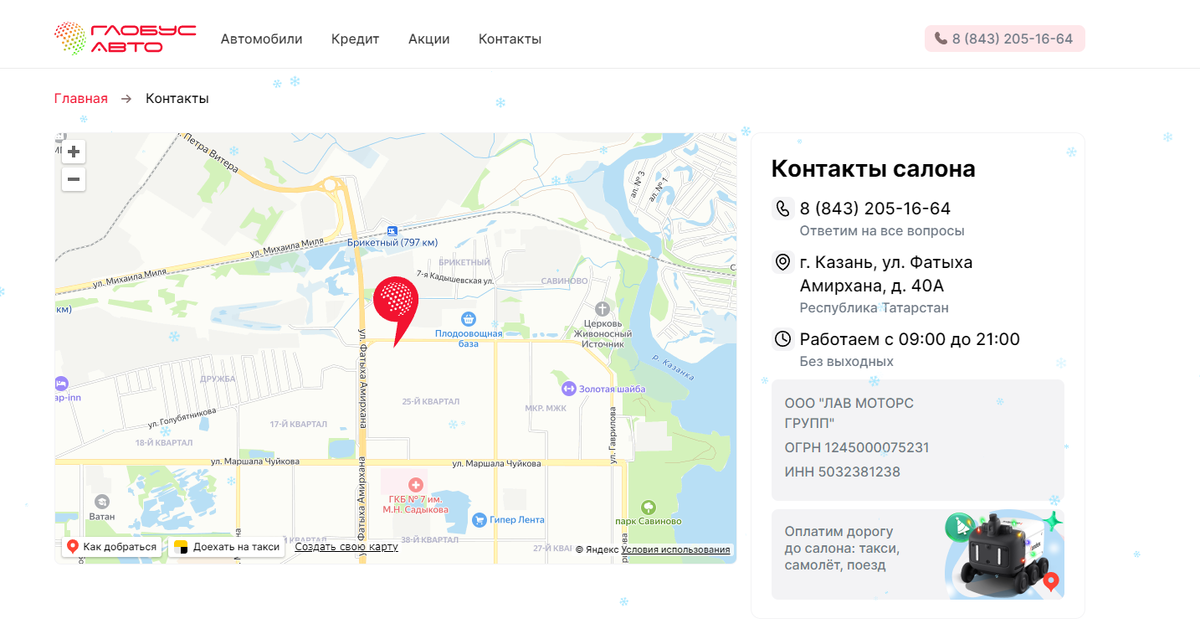Click the ГКБ № 7 hospital icon
The width and height of the screenshot is (1200, 634).
click(415, 484)
